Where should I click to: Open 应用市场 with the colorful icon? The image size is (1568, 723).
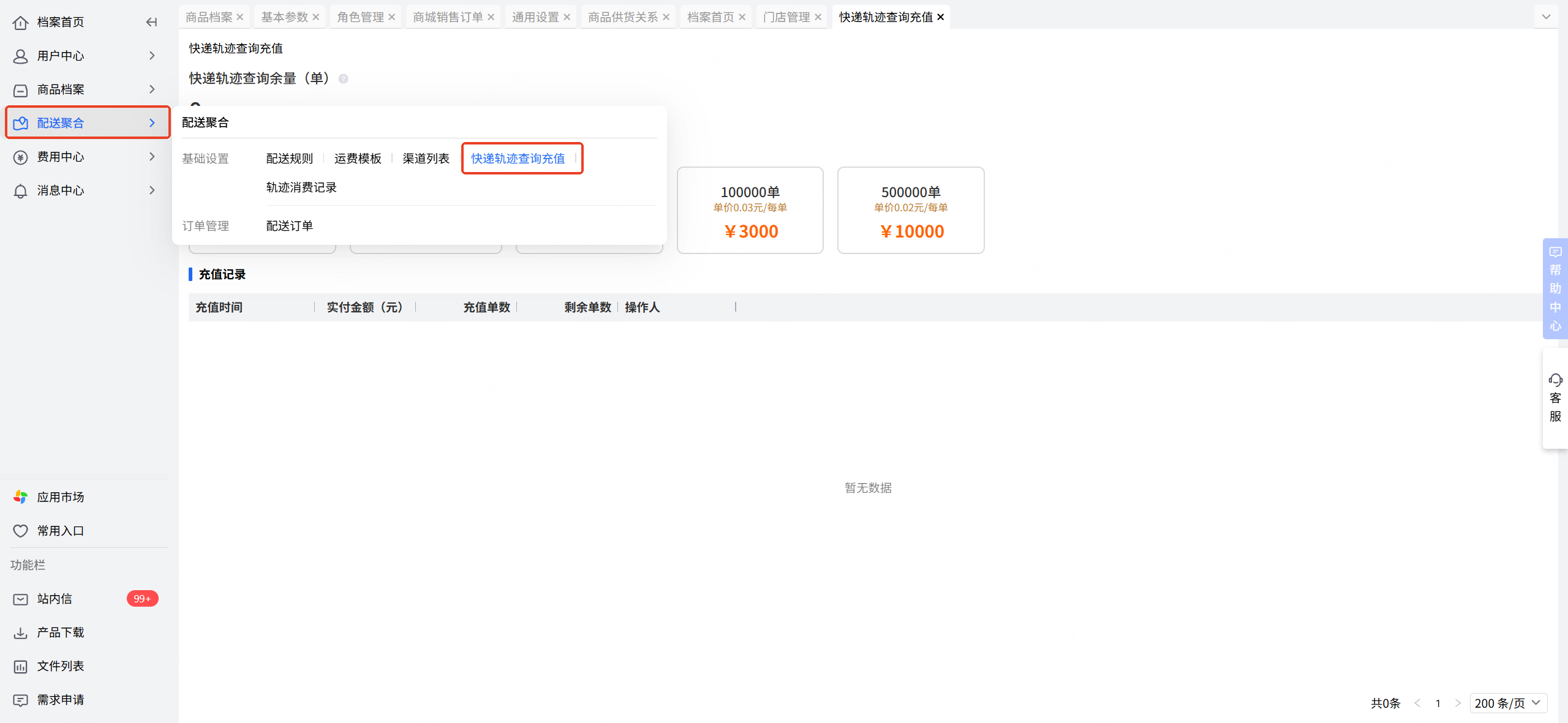tap(60, 497)
